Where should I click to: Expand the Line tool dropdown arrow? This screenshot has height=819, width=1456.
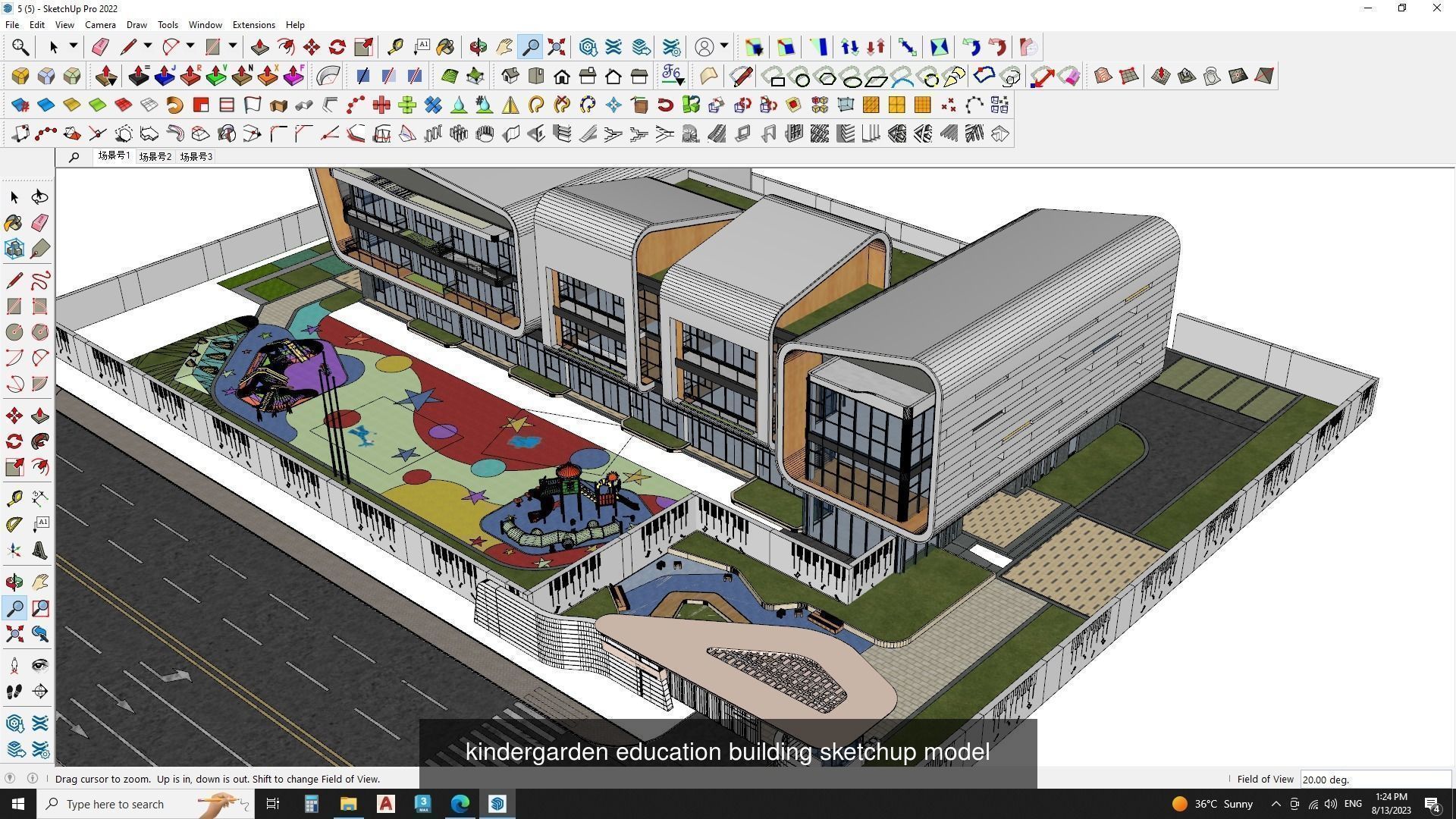148,46
